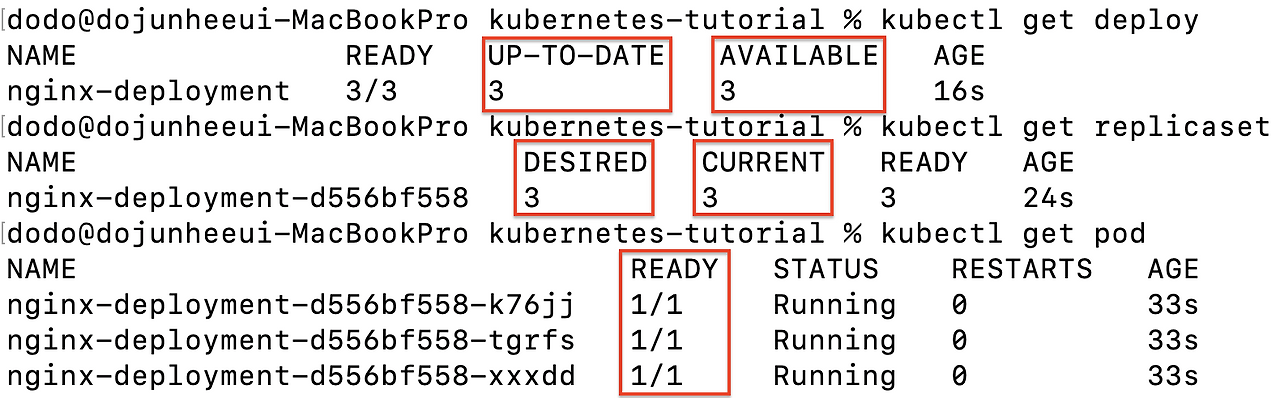The height and width of the screenshot is (398, 1280).
Task: Click the READY header in deploy output
Action: [x=389, y=55]
